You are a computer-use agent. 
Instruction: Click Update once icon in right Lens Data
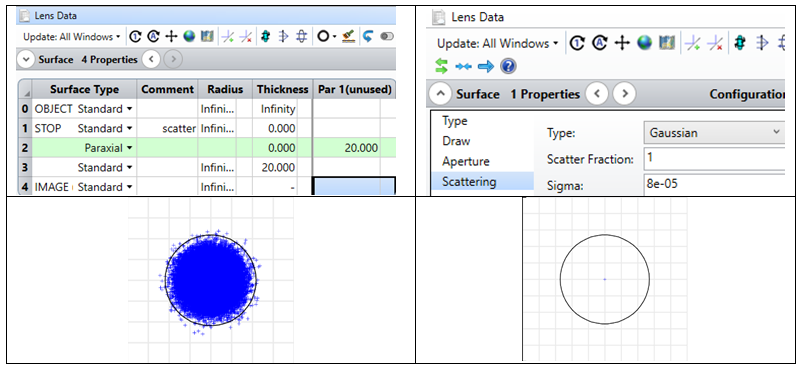577,44
